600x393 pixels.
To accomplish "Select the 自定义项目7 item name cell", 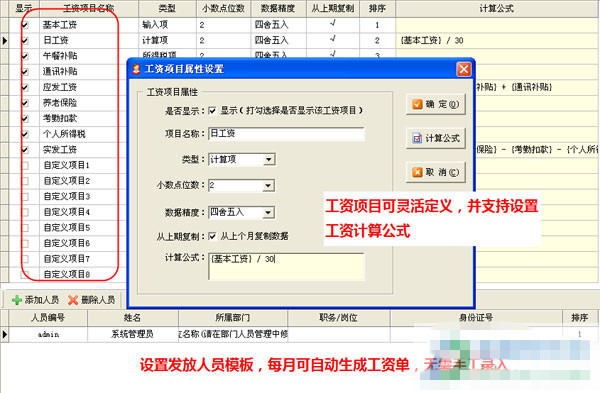I will pyautogui.click(x=83, y=259).
